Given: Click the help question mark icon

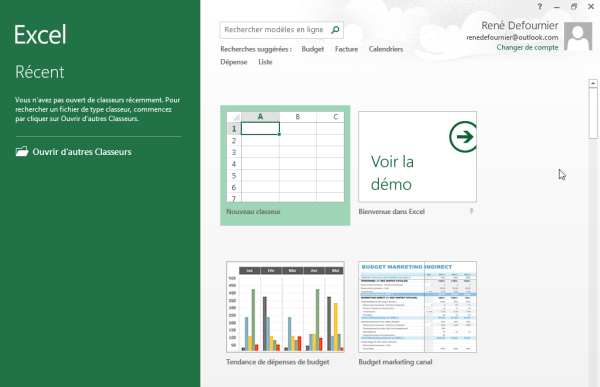Looking at the screenshot, I should click(540, 7).
